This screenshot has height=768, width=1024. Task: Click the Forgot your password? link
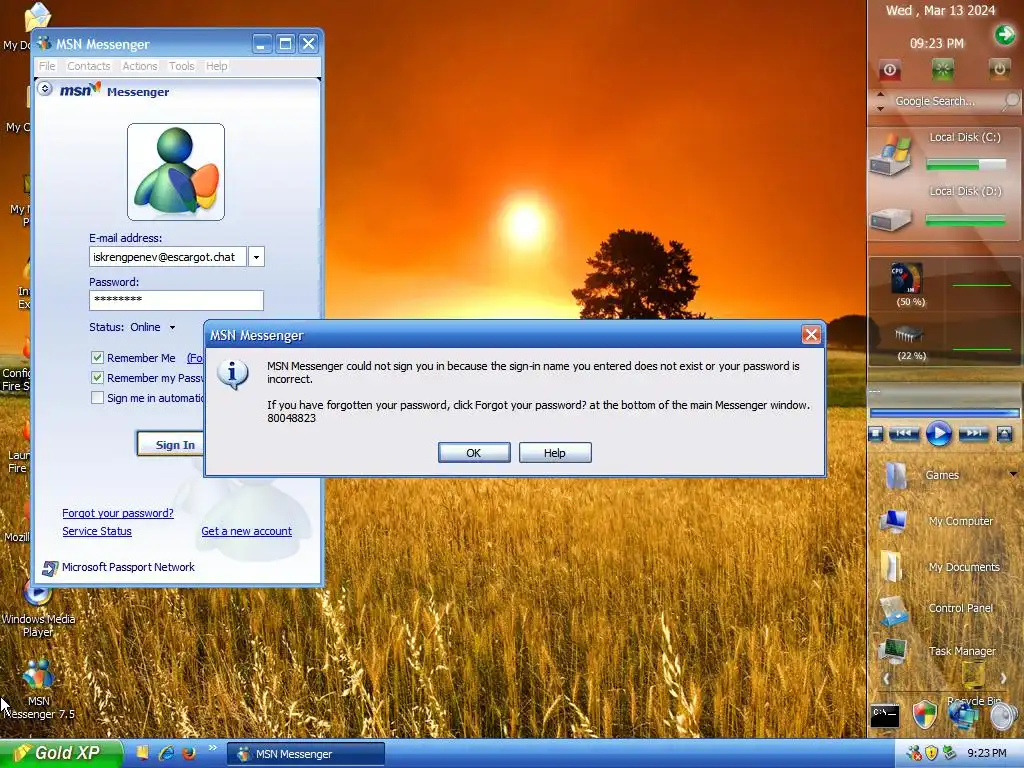pos(118,513)
